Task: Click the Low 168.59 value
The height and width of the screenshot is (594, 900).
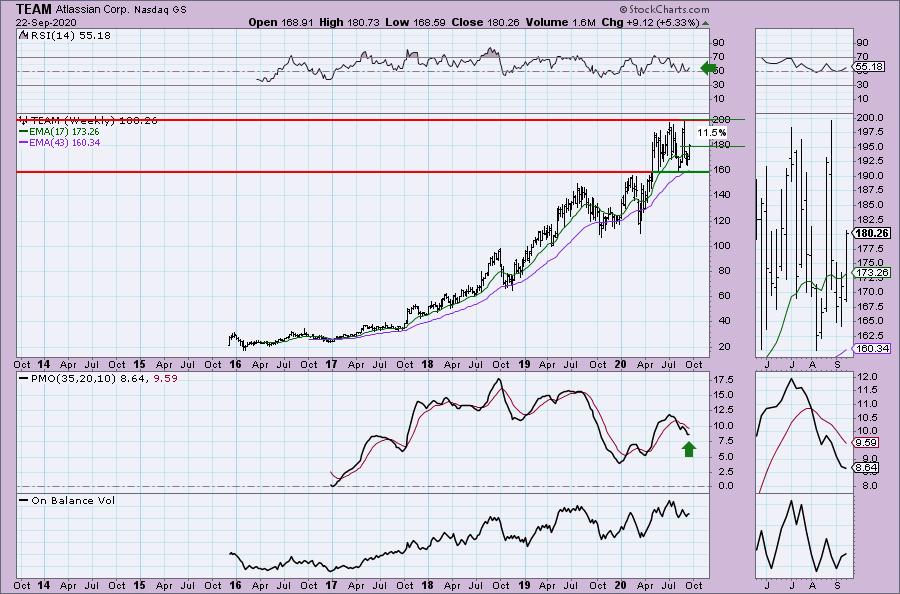Action: [416, 22]
